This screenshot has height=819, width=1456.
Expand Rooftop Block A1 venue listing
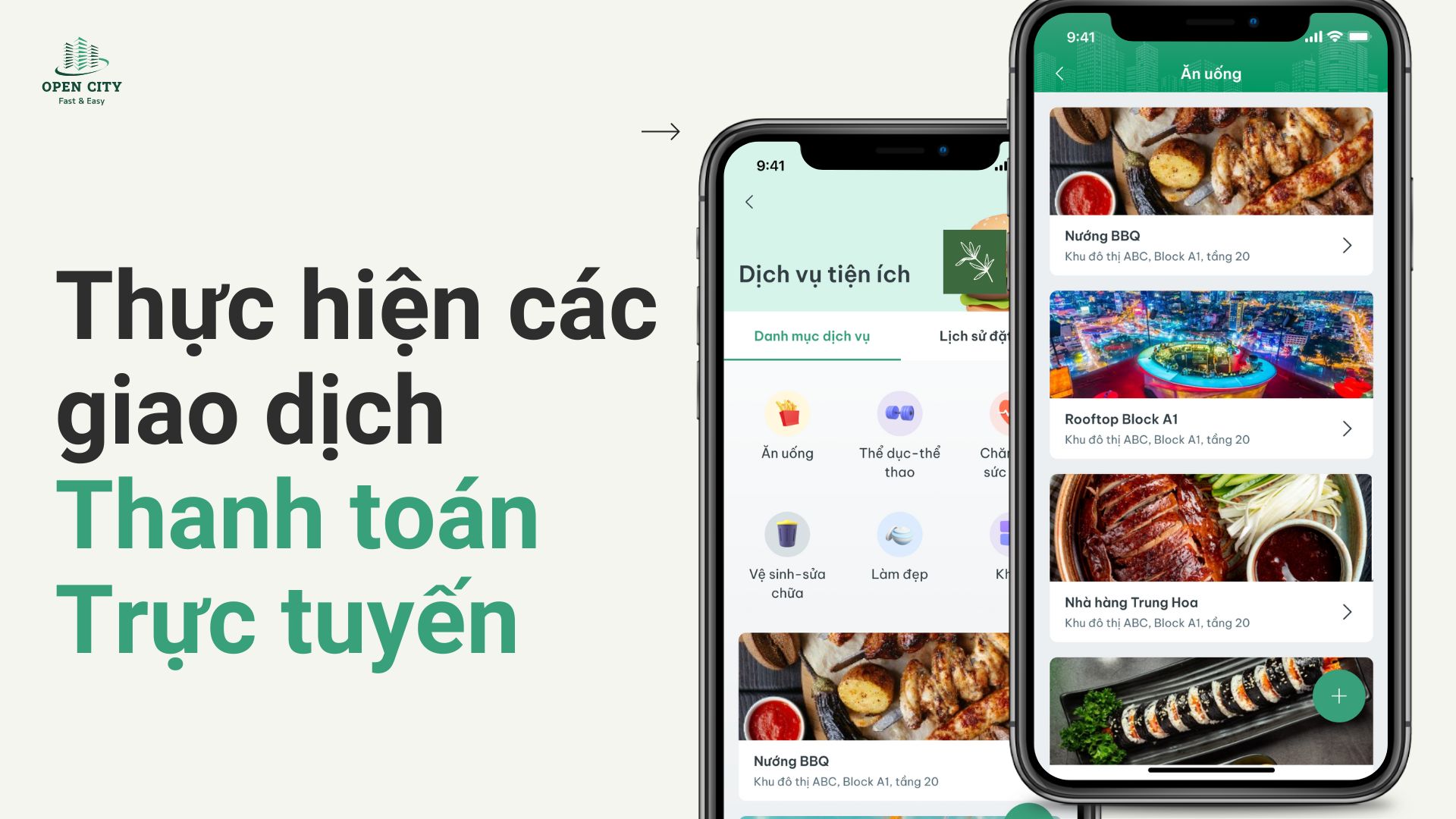click(x=1349, y=427)
